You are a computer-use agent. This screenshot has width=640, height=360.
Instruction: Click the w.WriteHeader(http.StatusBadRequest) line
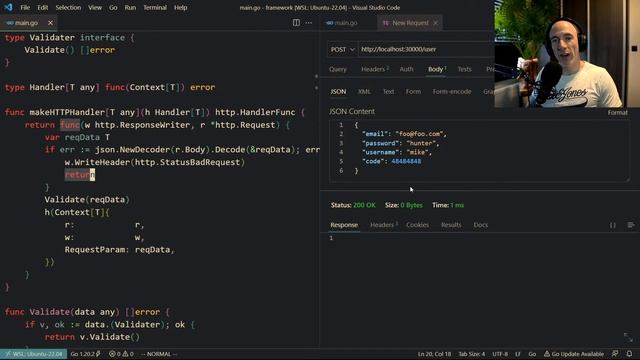[x=155, y=162]
